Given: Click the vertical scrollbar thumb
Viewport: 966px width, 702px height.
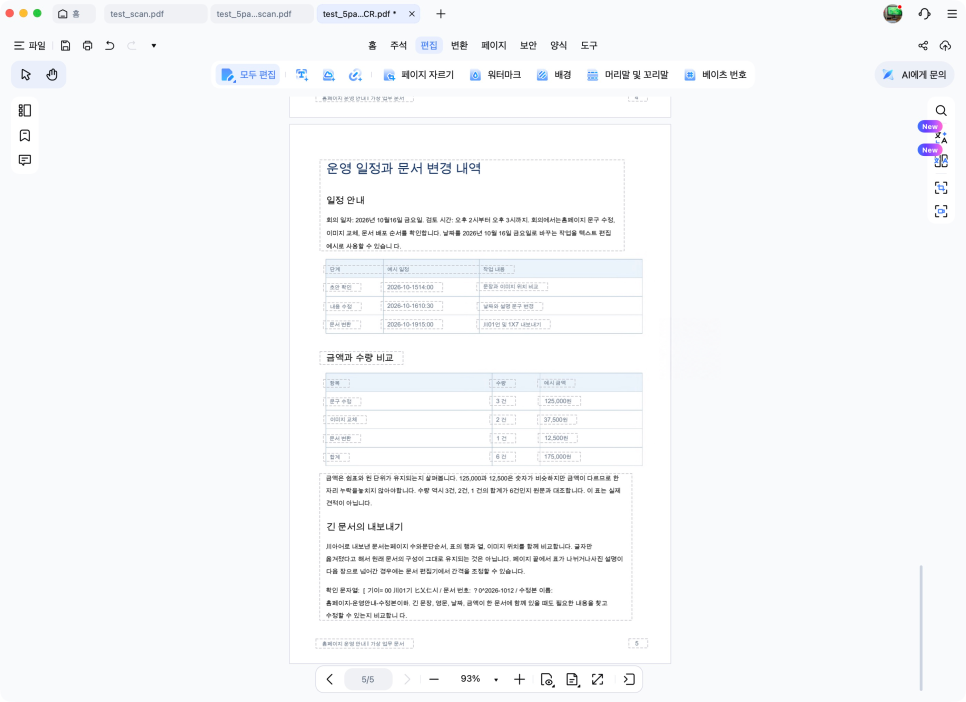Looking at the screenshot, I should [x=921, y=627].
